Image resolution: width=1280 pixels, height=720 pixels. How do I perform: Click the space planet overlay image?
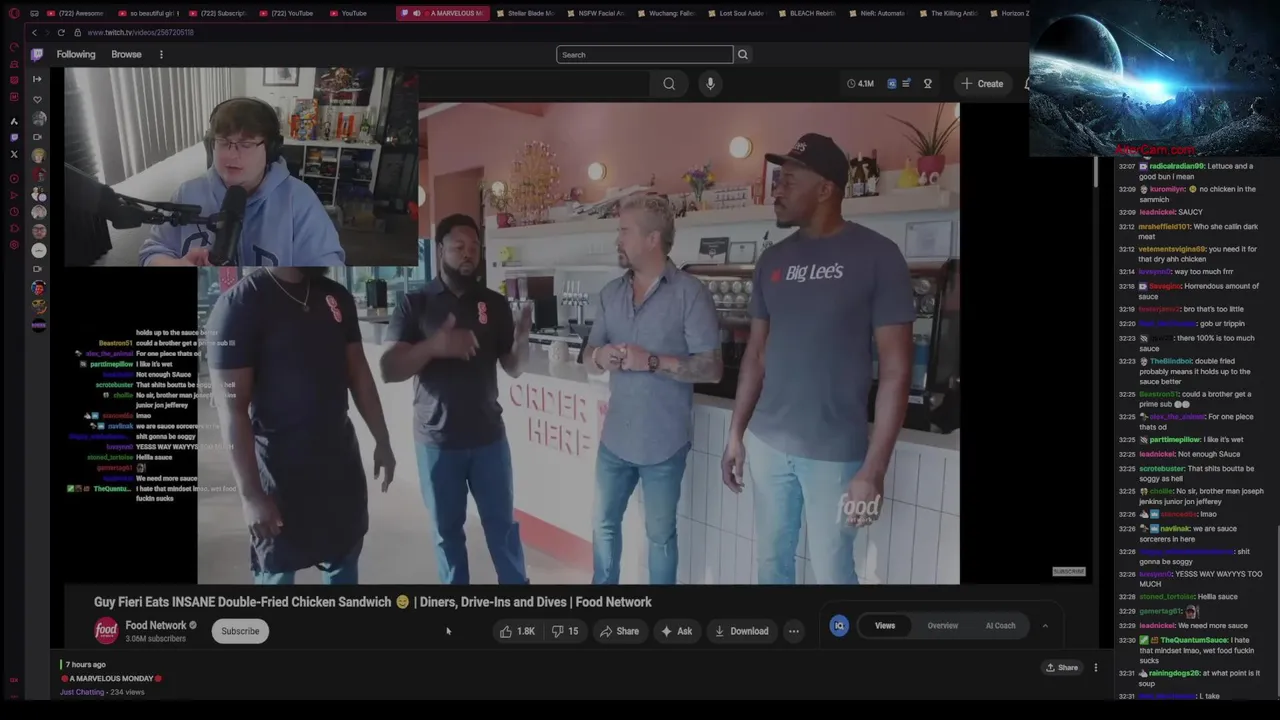(1154, 78)
